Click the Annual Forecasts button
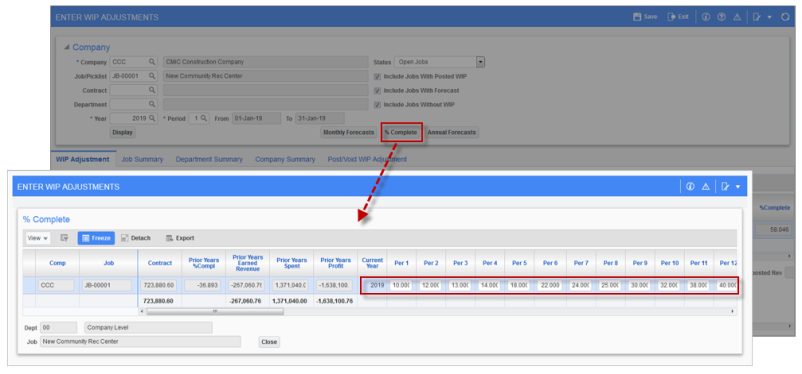The image size is (802, 374). [x=452, y=133]
